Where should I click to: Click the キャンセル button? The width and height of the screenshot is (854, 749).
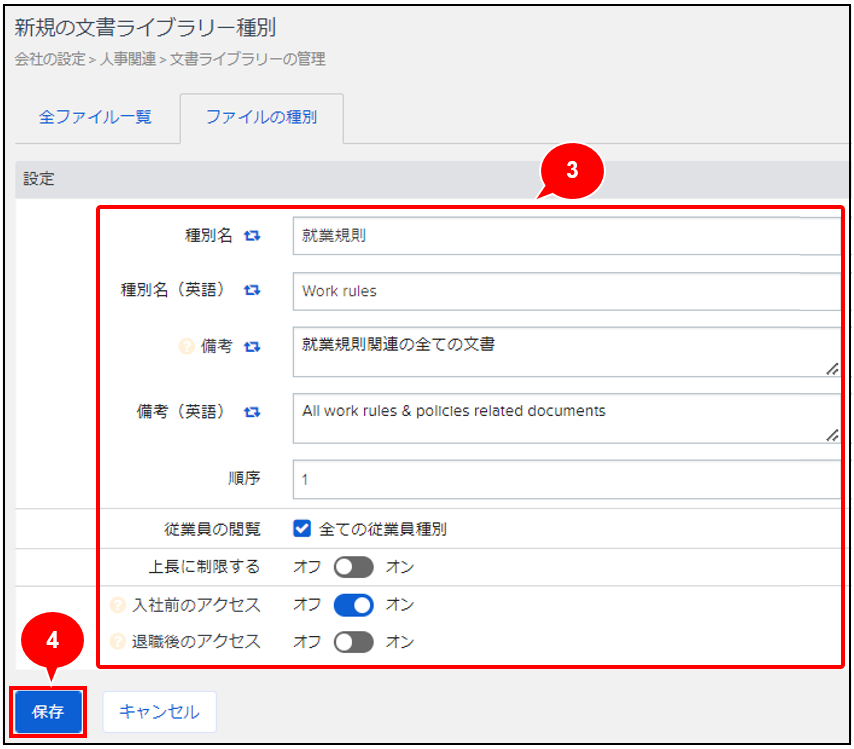tap(159, 712)
